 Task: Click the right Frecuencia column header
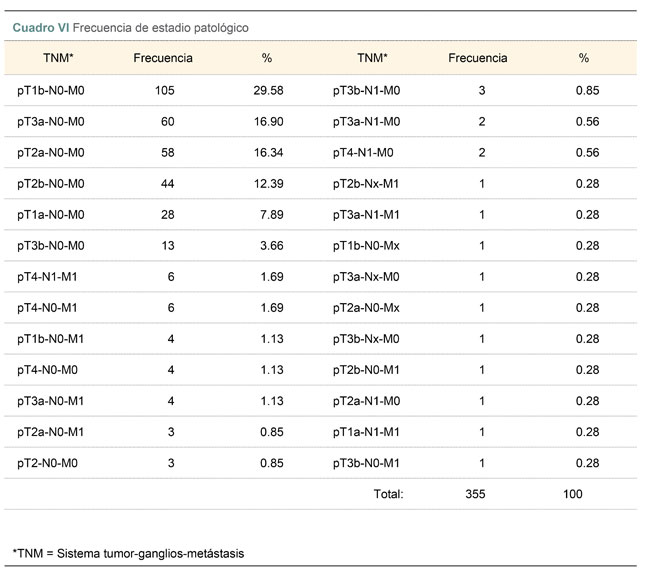478,58
